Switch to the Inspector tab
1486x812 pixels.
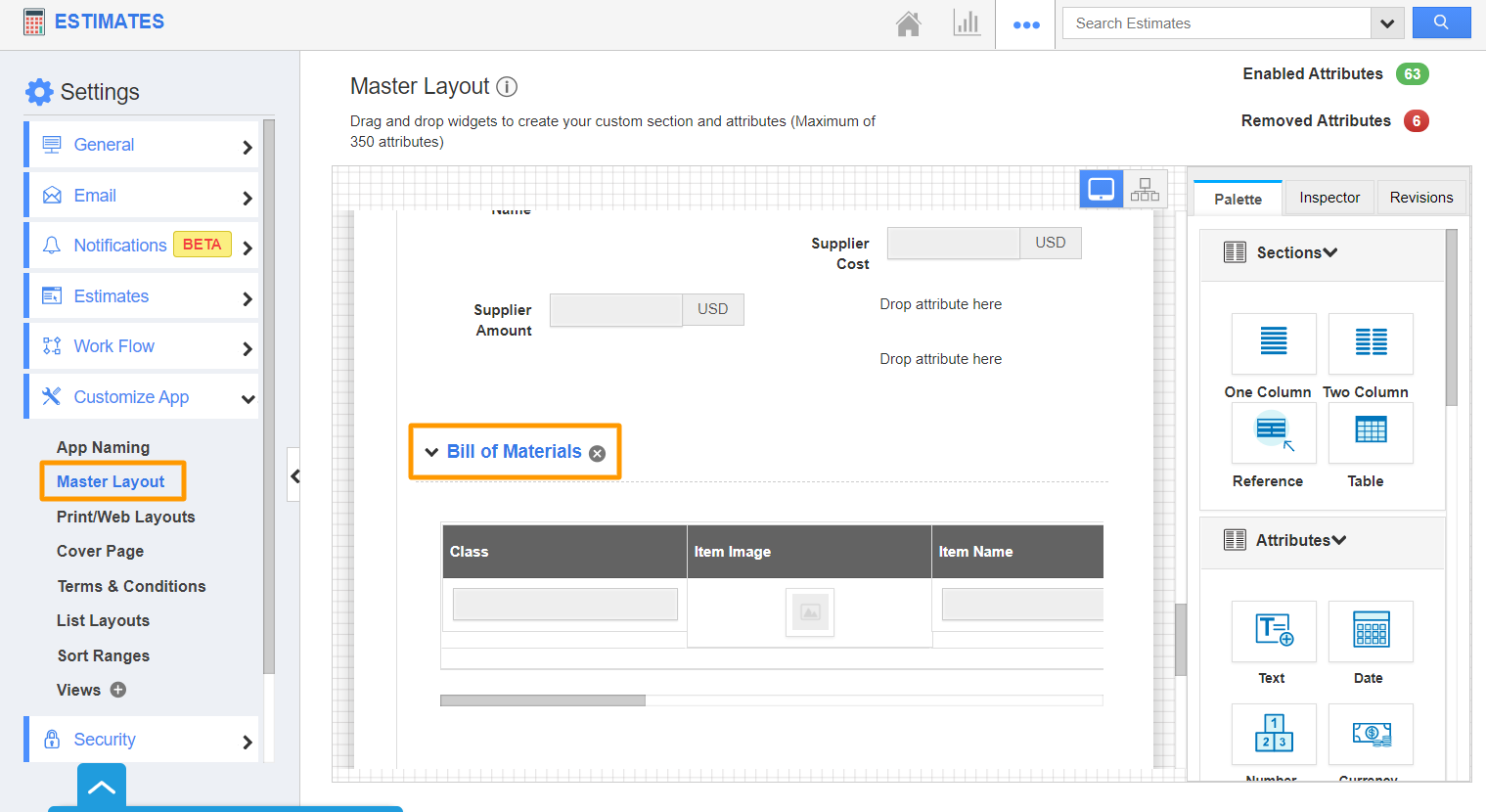point(1328,198)
